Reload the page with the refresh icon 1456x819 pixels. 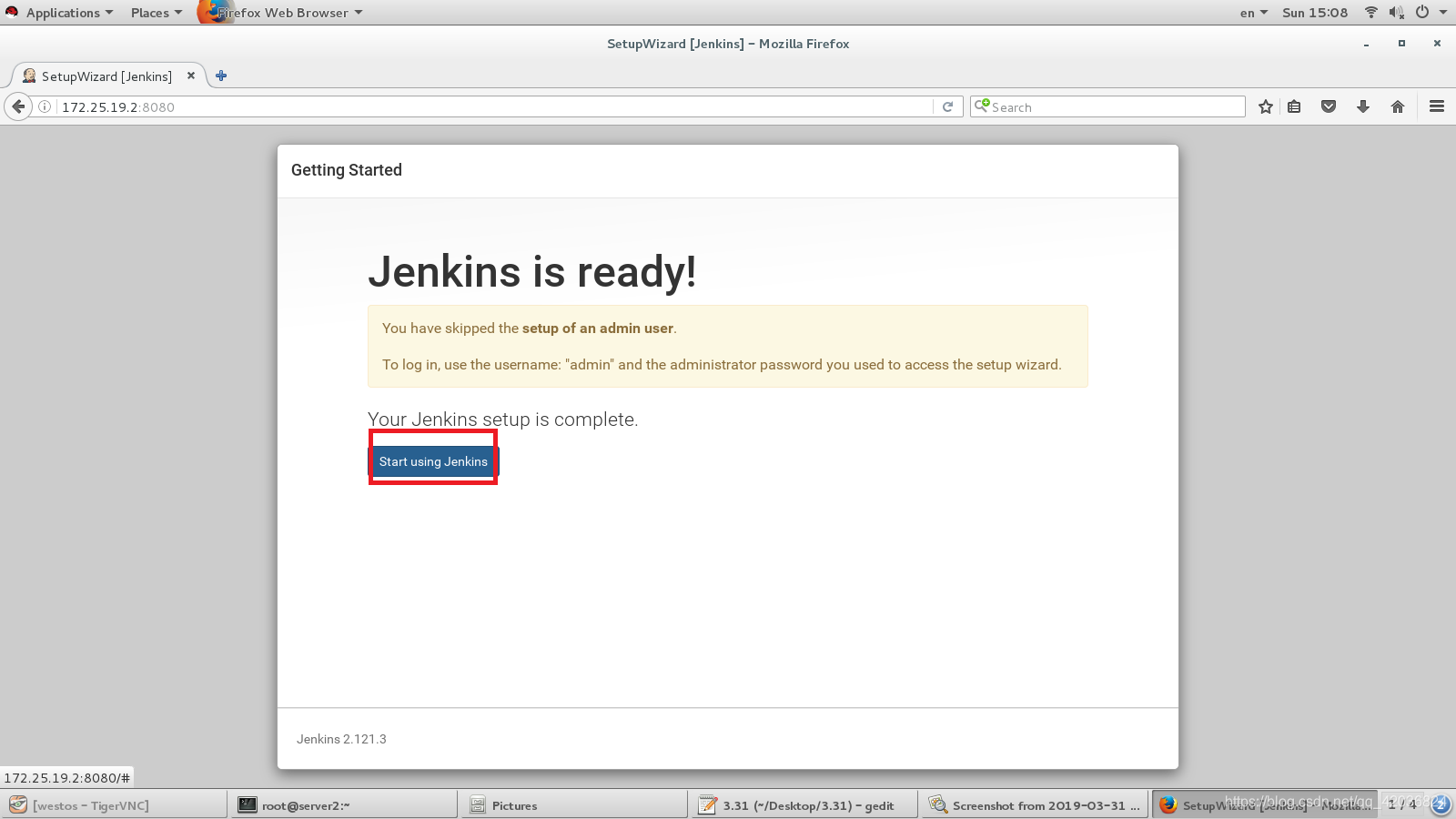click(x=947, y=106)
